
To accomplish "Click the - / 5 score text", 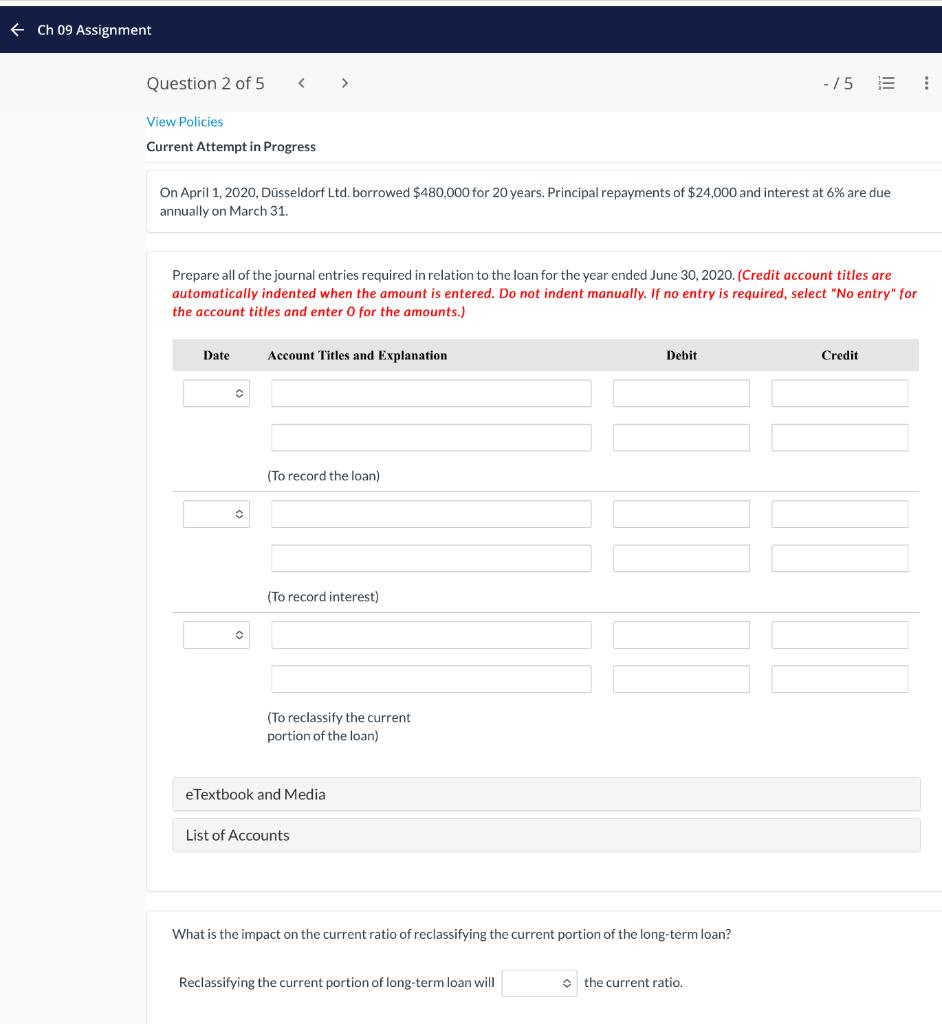I will pos(838,84).
